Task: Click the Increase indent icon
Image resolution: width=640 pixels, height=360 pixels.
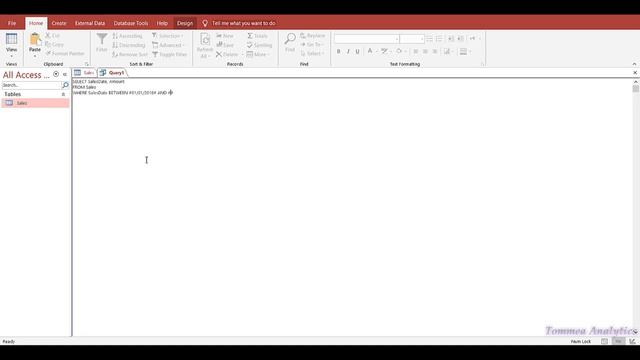Action: [x=460, y=39]
